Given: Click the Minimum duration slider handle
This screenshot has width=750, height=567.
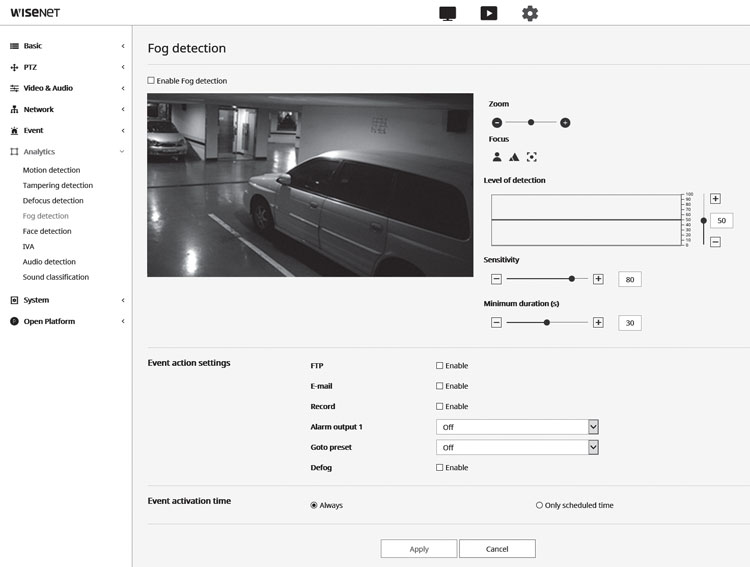Looking at the screenshot, I should [546, 322].
